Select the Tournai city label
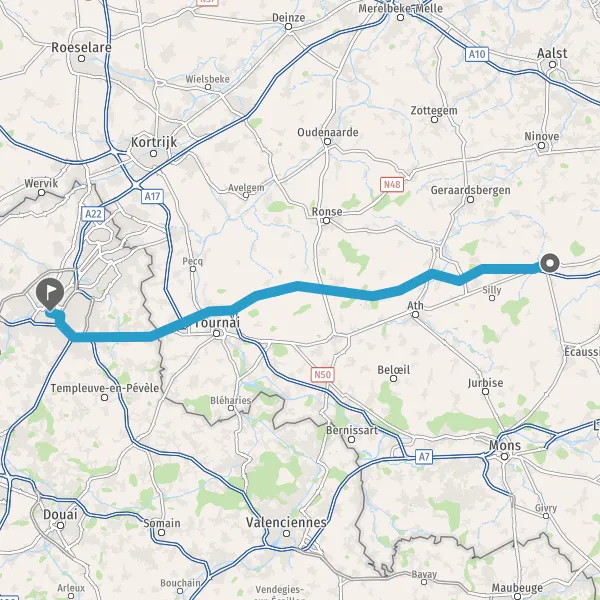Image resolution: width=600 pixels, height=600 pixels. point(217,322)
